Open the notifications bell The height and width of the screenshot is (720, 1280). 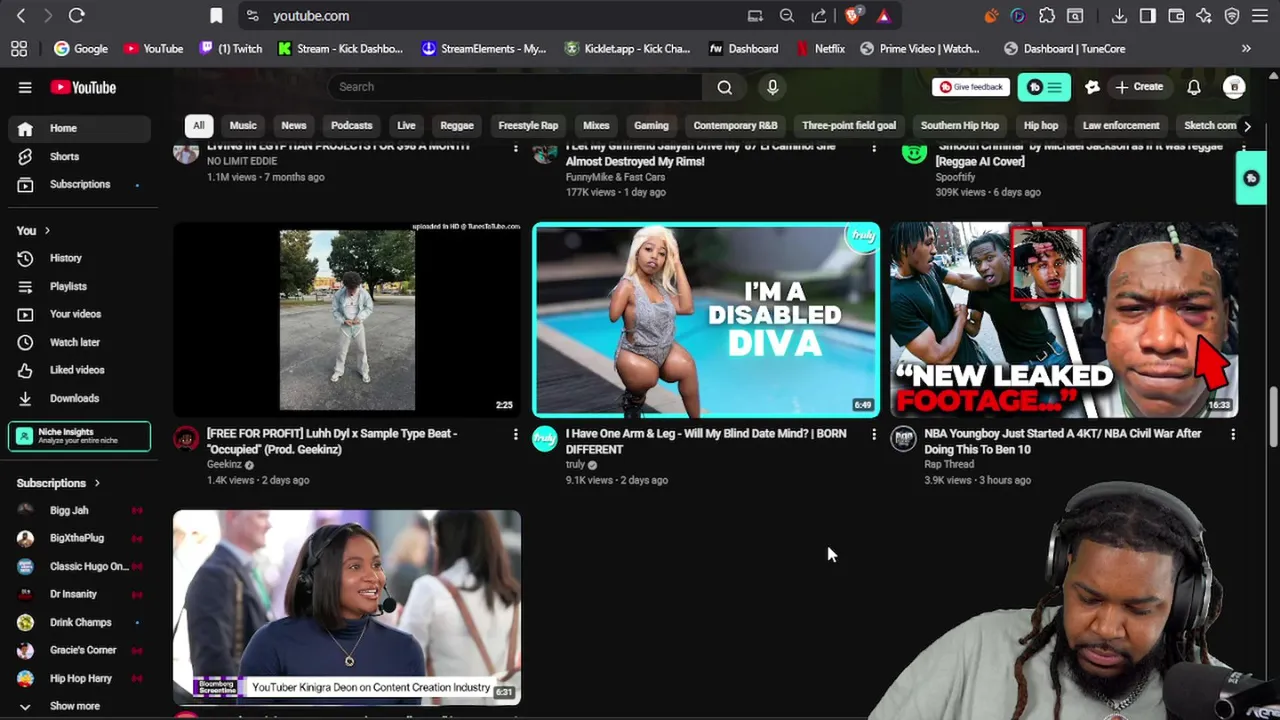point(1193,87)
